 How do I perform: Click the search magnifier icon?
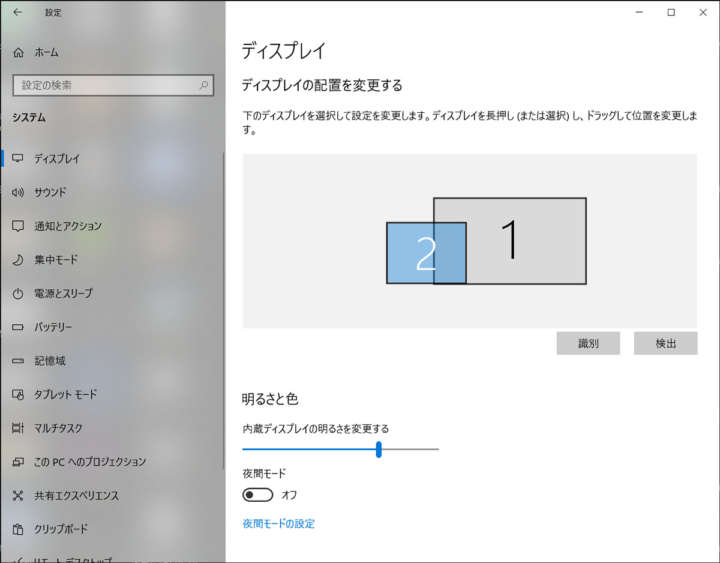pyautogui.click(x=203, y=85)
